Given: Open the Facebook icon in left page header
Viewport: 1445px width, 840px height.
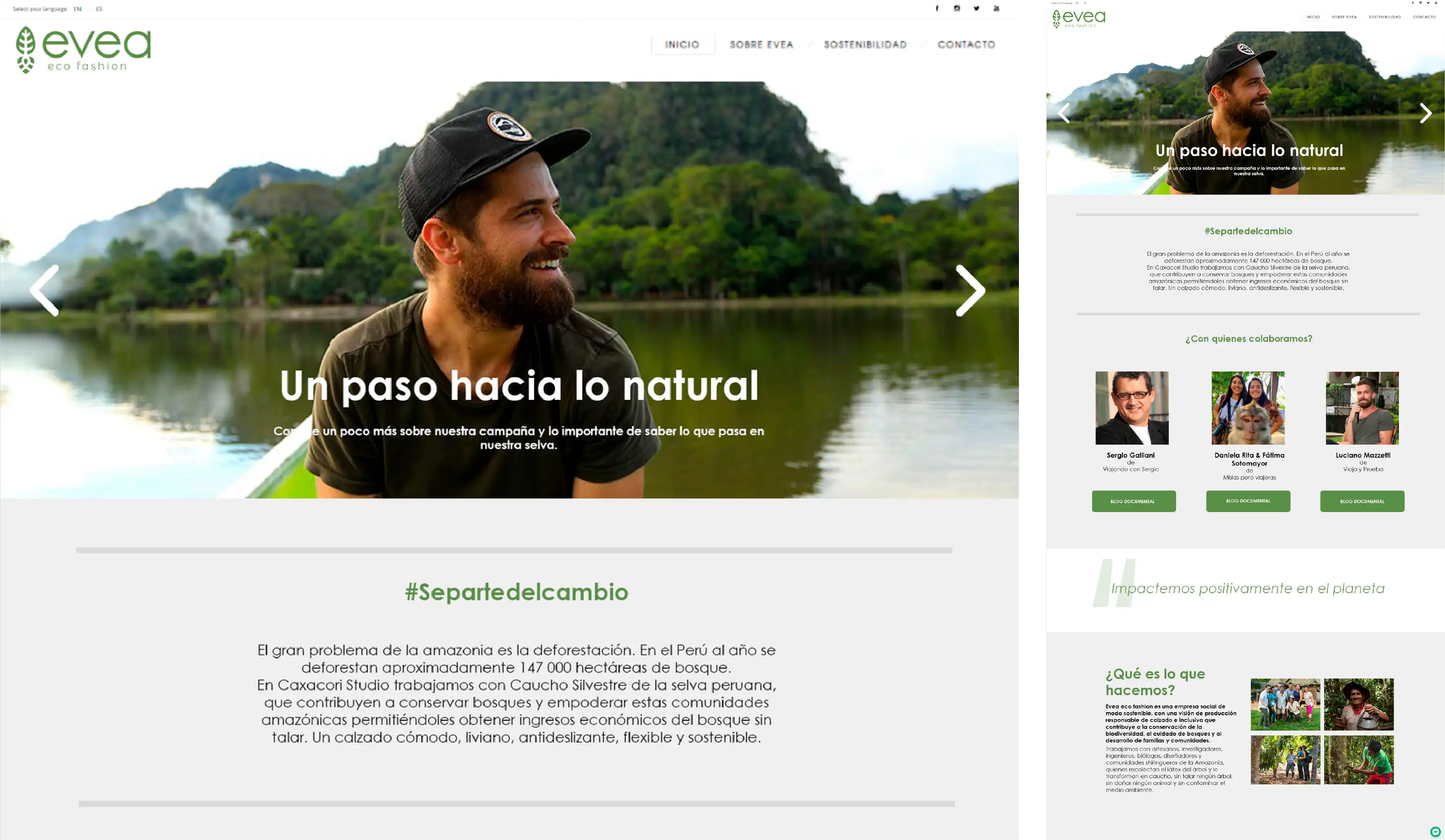Looking at the screenshot, I should point(937,9).
